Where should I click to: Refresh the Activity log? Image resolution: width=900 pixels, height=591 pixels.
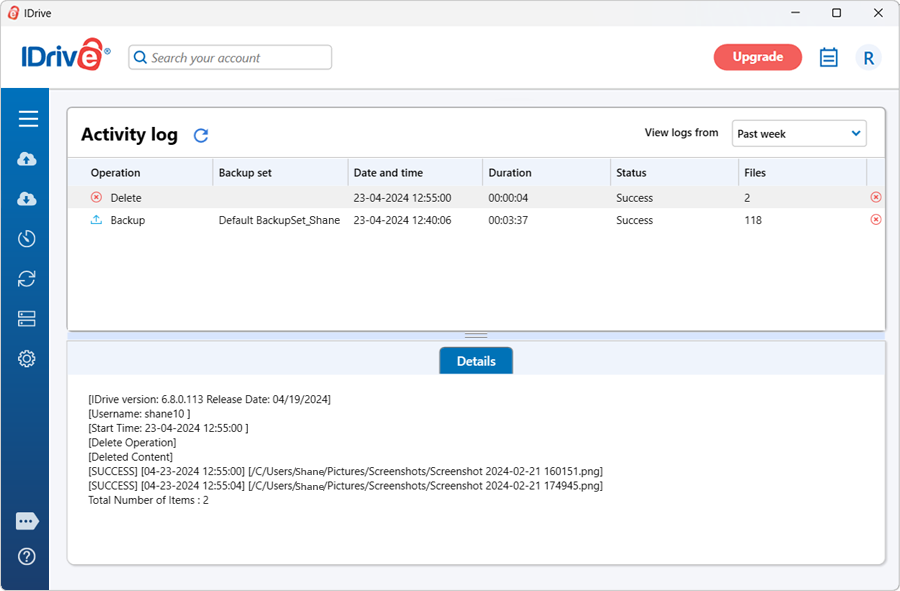tap(201, 136)
